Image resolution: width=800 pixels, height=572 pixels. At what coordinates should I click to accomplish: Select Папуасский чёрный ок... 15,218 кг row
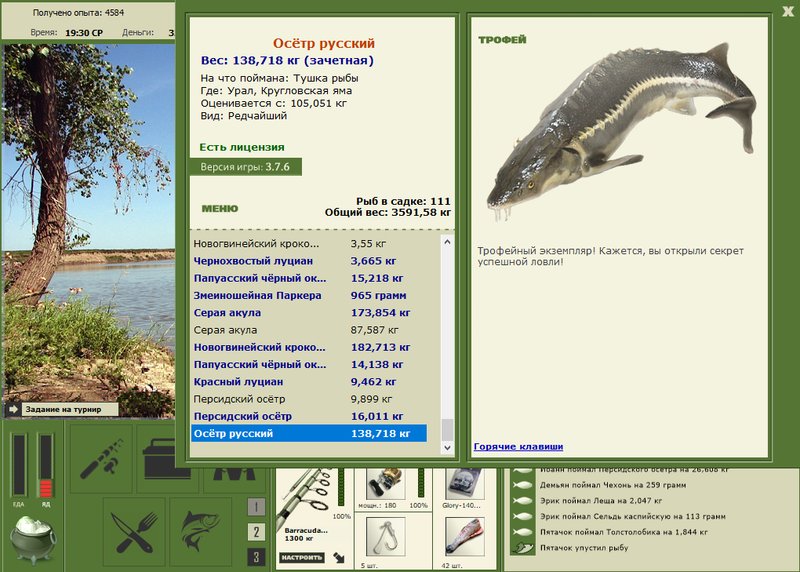pos(309,278)
